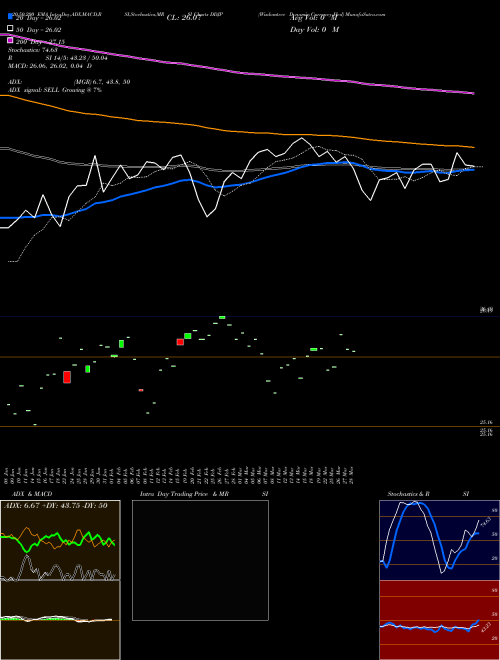
Task: Click the magenta 200 Day legend swatch
Action: click(11, 40)
